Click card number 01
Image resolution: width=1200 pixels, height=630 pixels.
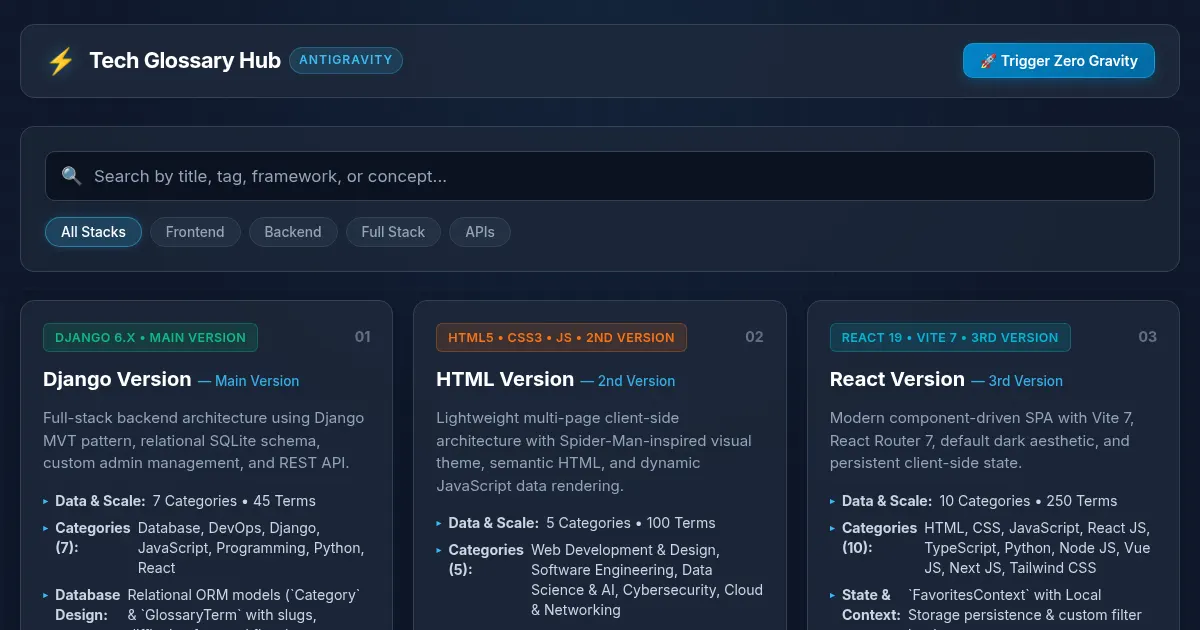click(x=363, y=337)
